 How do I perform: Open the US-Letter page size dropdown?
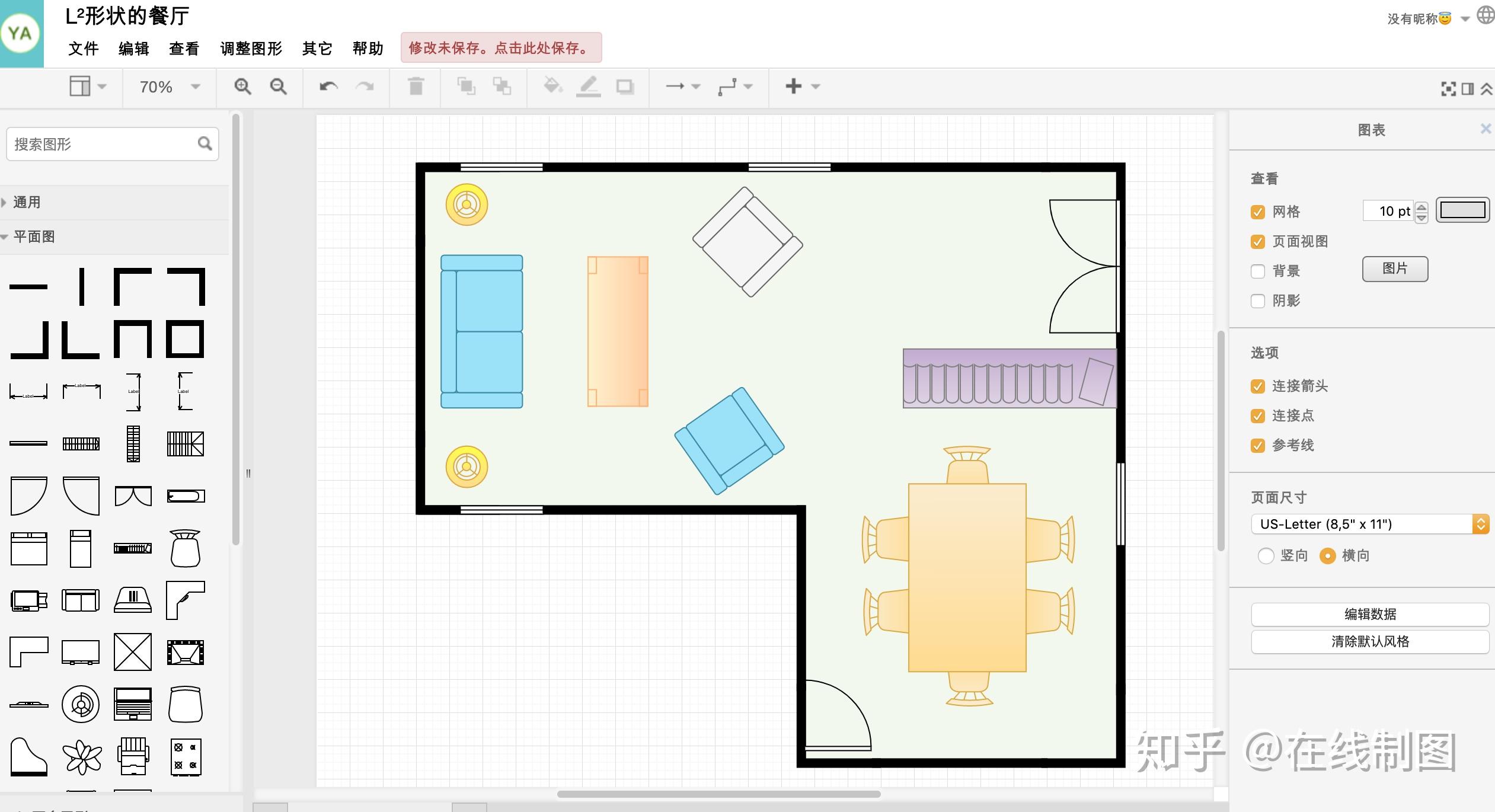point(1370,524)
